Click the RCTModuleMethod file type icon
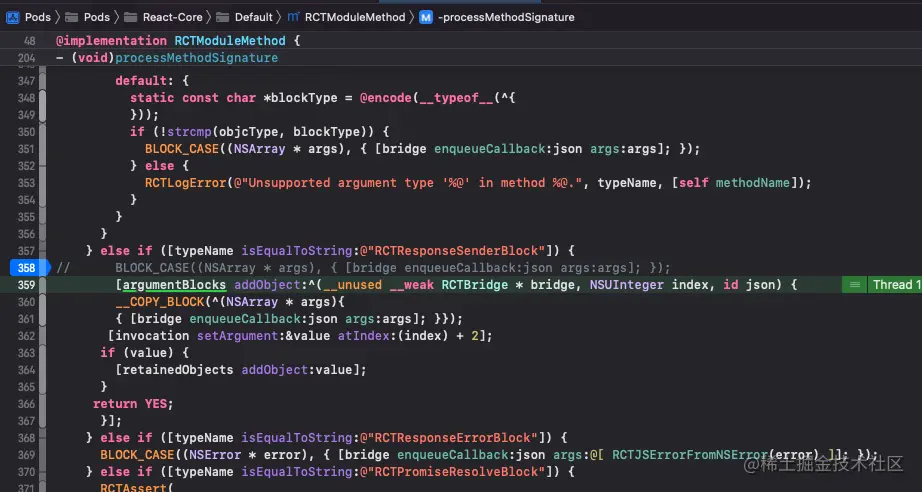Screen dimensions: 922x492 [293, 17]
